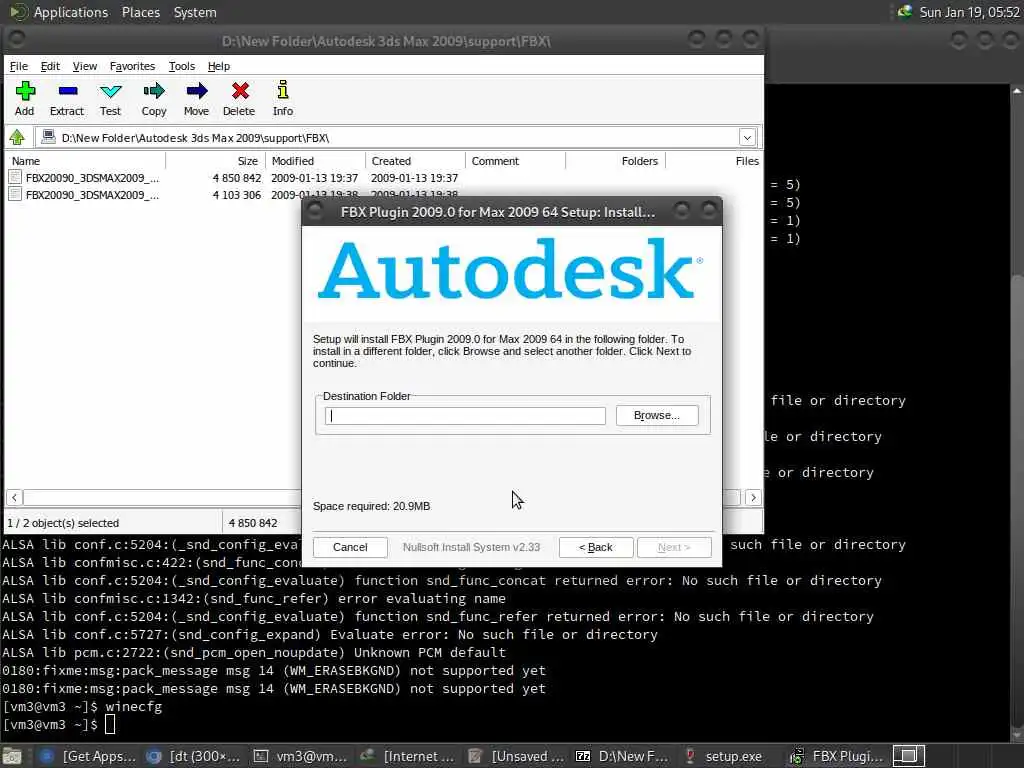Screen dimensions: 1024x768
Task: Switch to vm3@vm... terminal taskbar item
Action: pyautogui.click(x=300, y=756)
